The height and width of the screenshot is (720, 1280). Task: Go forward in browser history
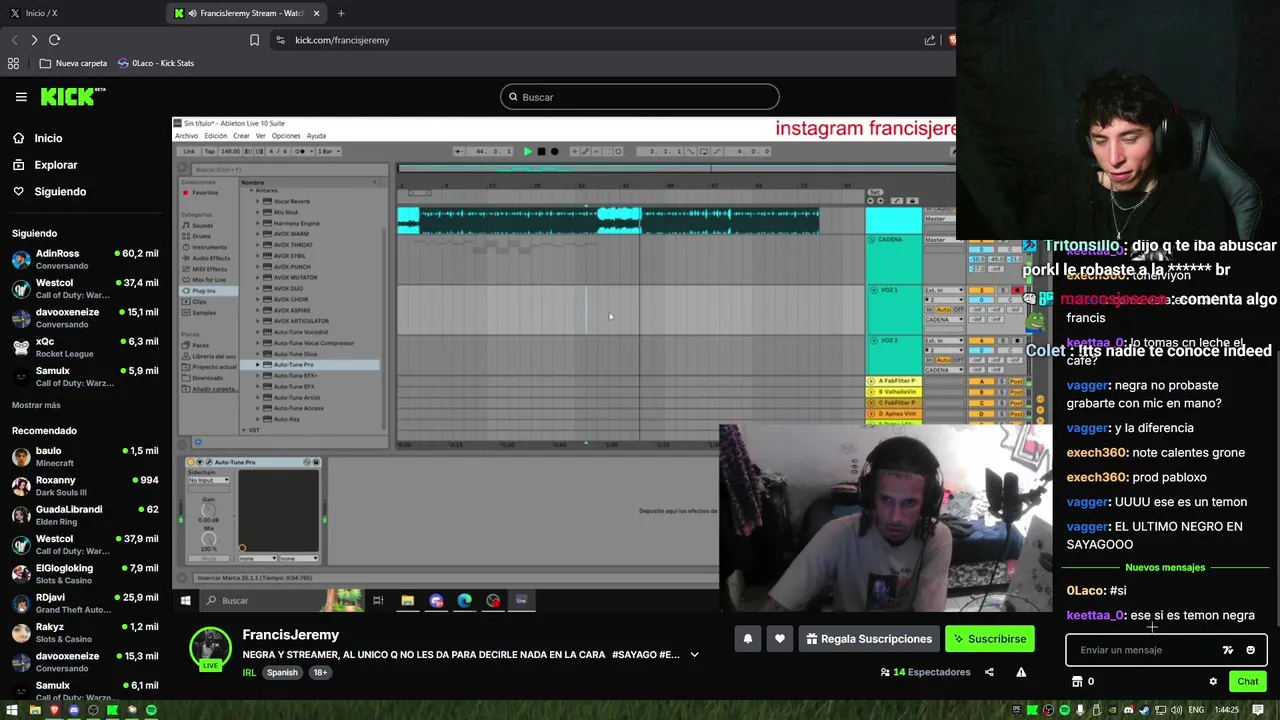tap(34, 40)
